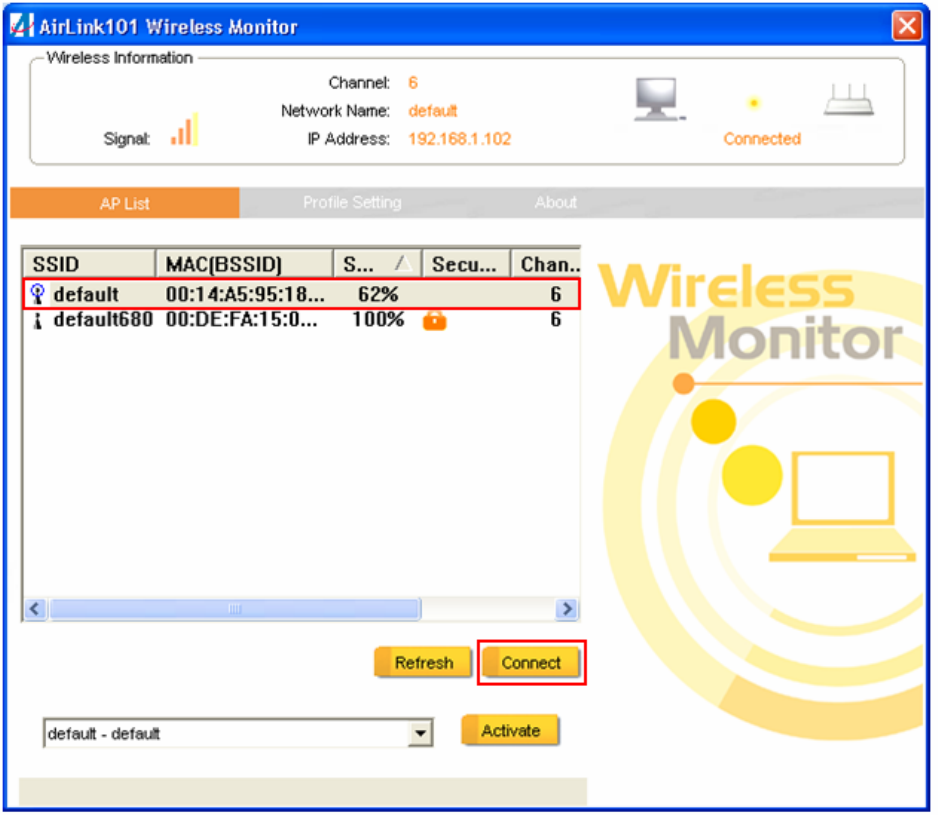Sort by the Secu... column header
The width and height of the screenshot is (938, 815).
click(x=466, y=264)
